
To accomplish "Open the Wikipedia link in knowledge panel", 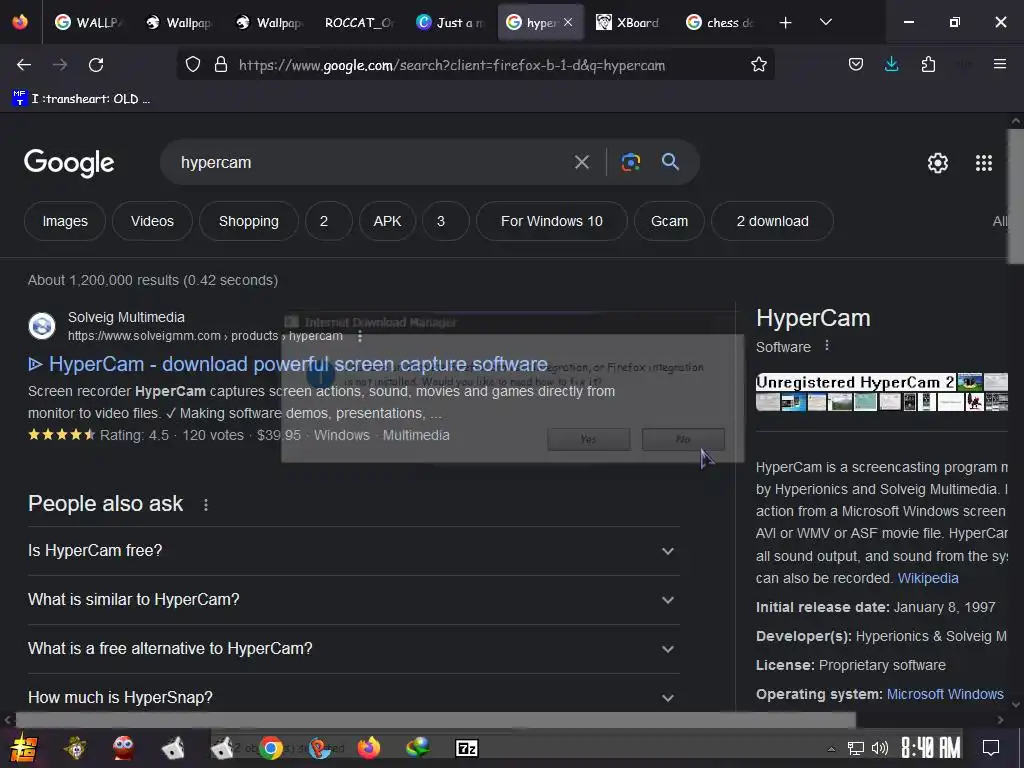I will pyautogui.click(x=928, y=578).
